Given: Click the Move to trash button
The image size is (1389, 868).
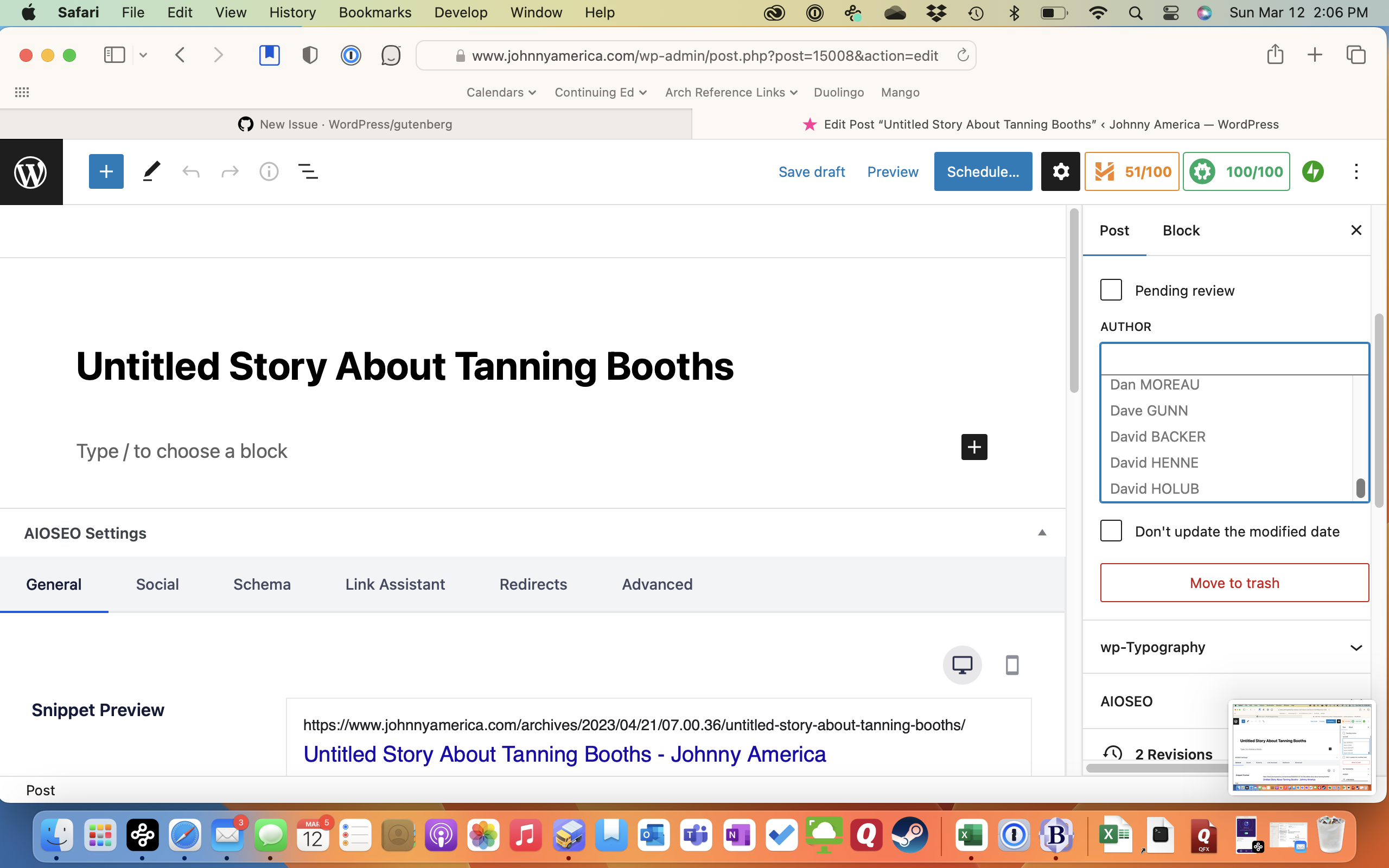Looking at the screenshot, I should 1234,583.
